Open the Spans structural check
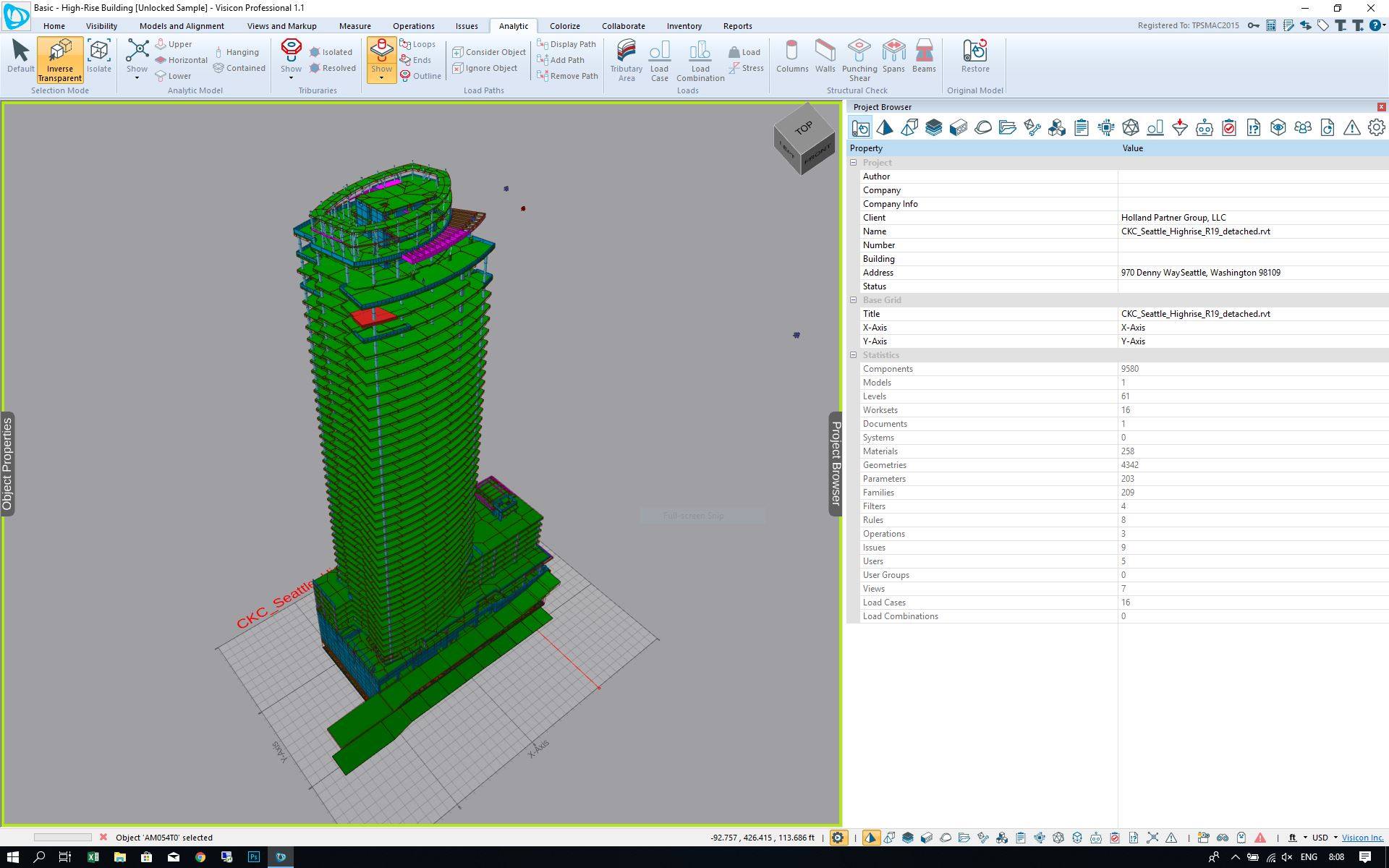This screenshot has height=868, width=1389. (893, 56)
